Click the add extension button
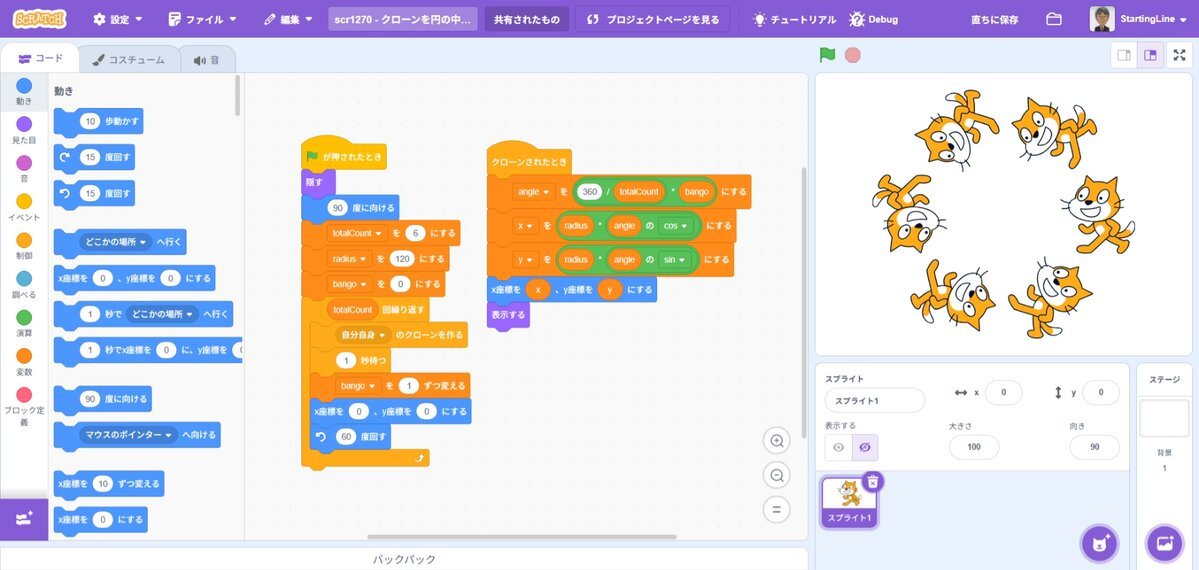 24,519
